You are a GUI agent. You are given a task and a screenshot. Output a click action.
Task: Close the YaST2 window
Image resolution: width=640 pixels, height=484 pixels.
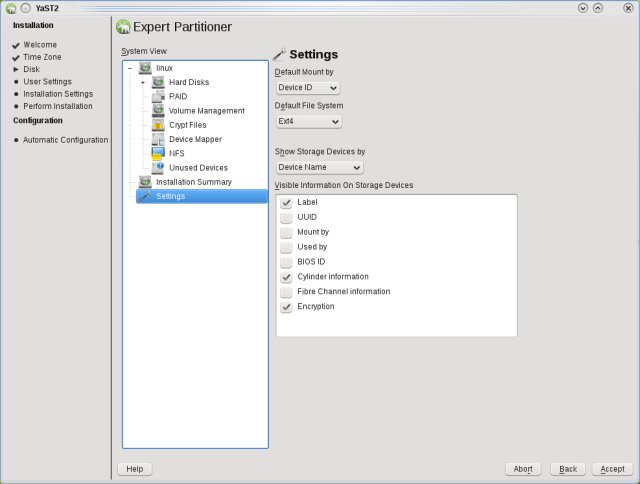[628, 8]
